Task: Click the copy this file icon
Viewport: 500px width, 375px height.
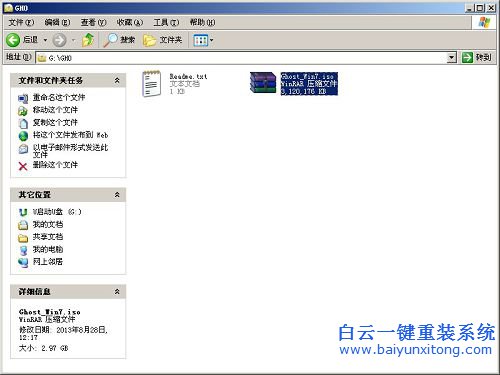Action: pos(23,123)
